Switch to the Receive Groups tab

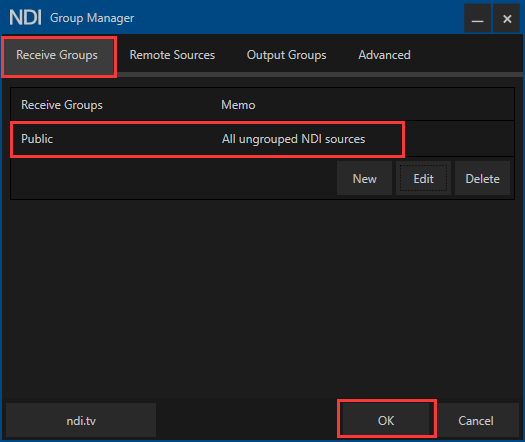point(57,55)
